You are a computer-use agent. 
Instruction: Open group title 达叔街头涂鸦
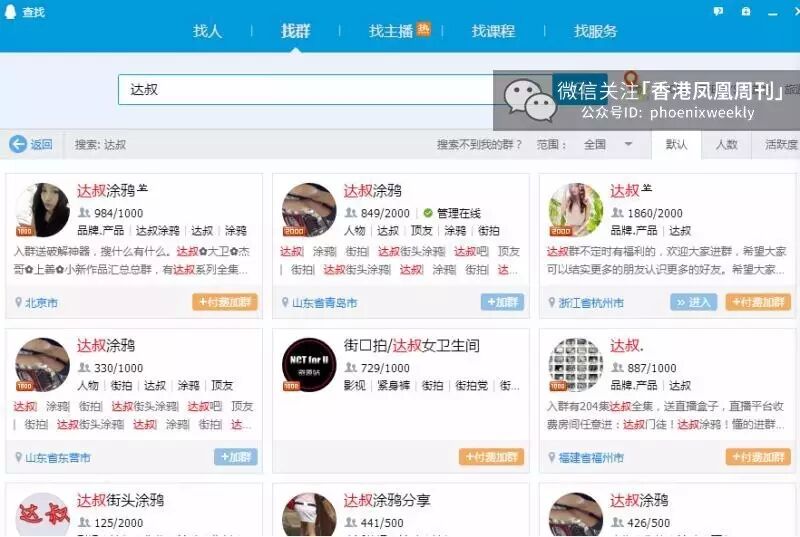tap(120, 500)
